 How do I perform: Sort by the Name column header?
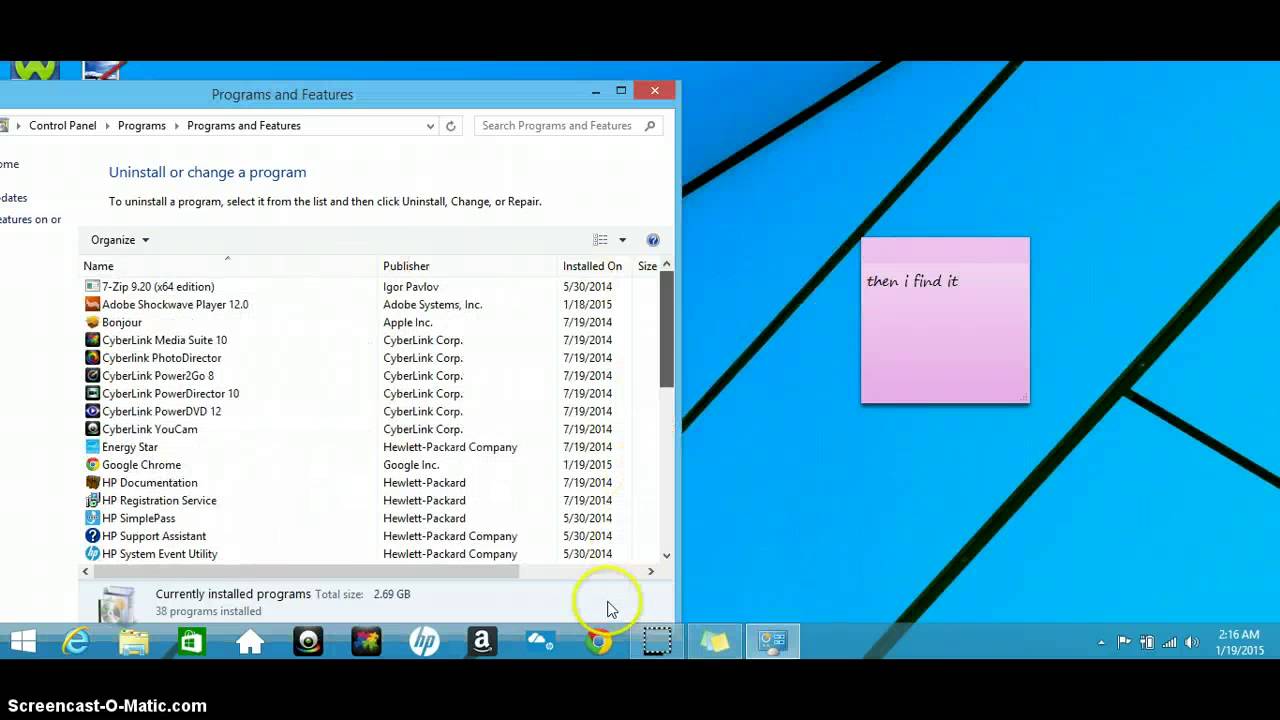pyautogui.click(x=229, y=266)
